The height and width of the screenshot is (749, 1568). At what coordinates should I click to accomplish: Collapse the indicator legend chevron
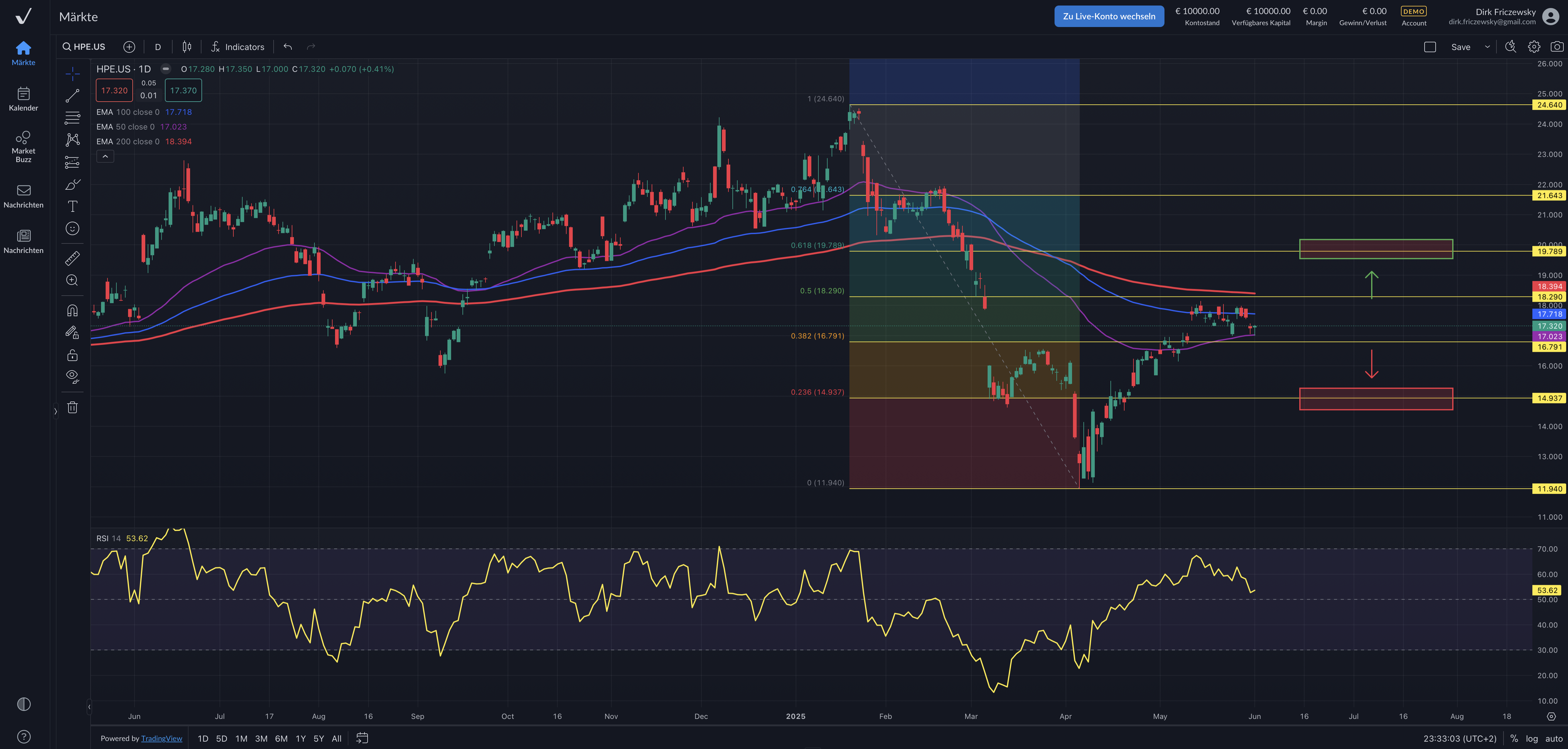(105, 156)
